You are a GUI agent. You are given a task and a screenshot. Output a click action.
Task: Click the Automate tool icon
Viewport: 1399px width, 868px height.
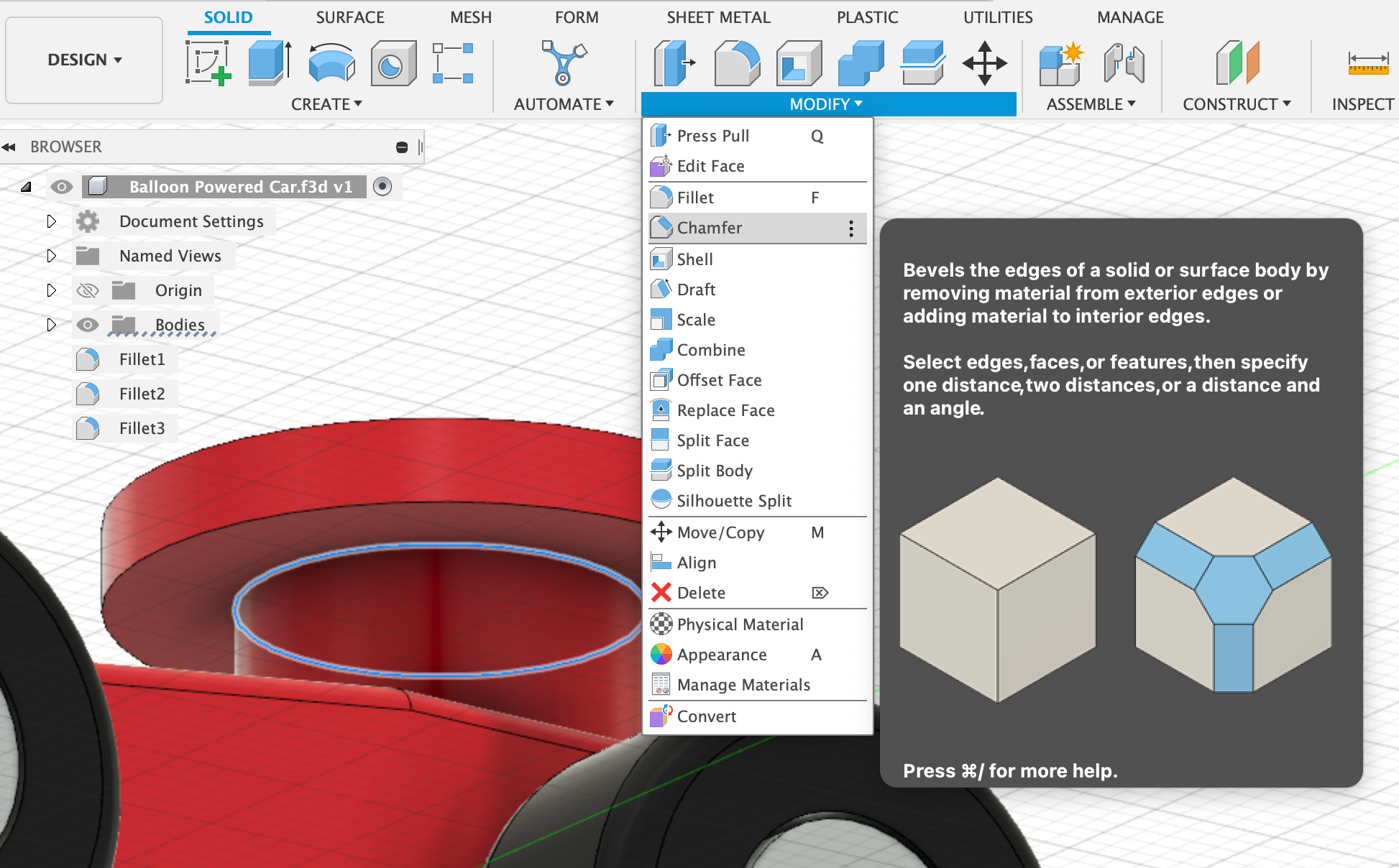click(x=564, y=63)
